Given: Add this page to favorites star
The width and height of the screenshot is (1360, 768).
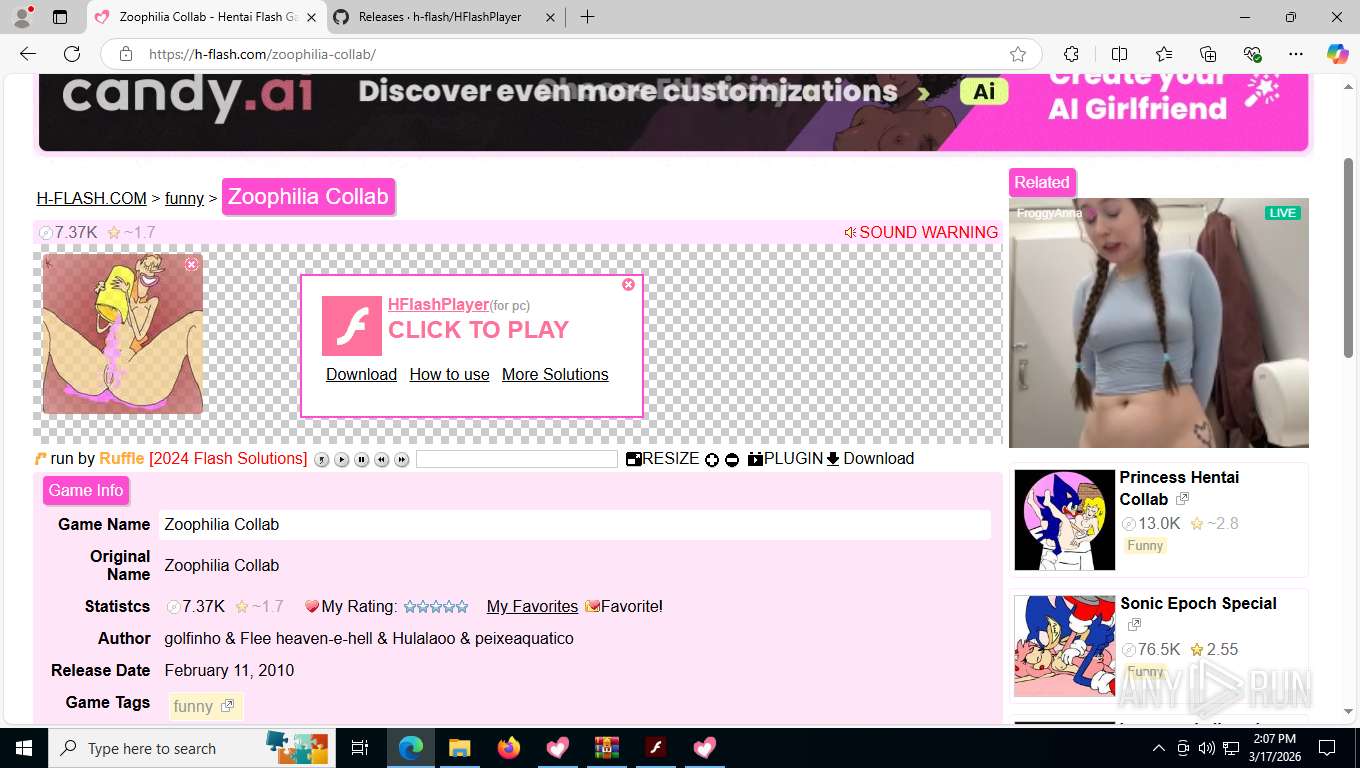Looking at the screenshot, I should (1018, 54).
